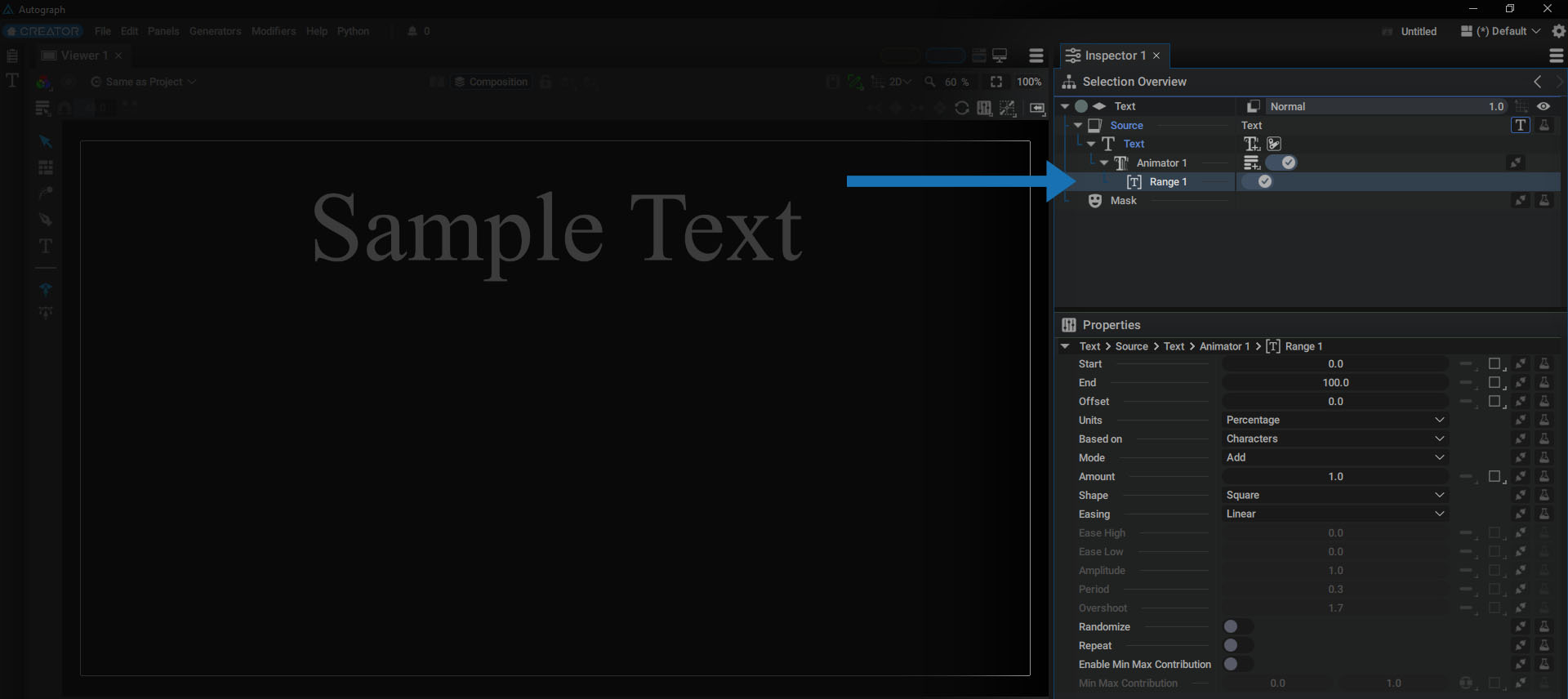Open the Viewer panel hamburger menu
The height and width of the screenshot is (699, 1568).
click(x=1036, y=56)
